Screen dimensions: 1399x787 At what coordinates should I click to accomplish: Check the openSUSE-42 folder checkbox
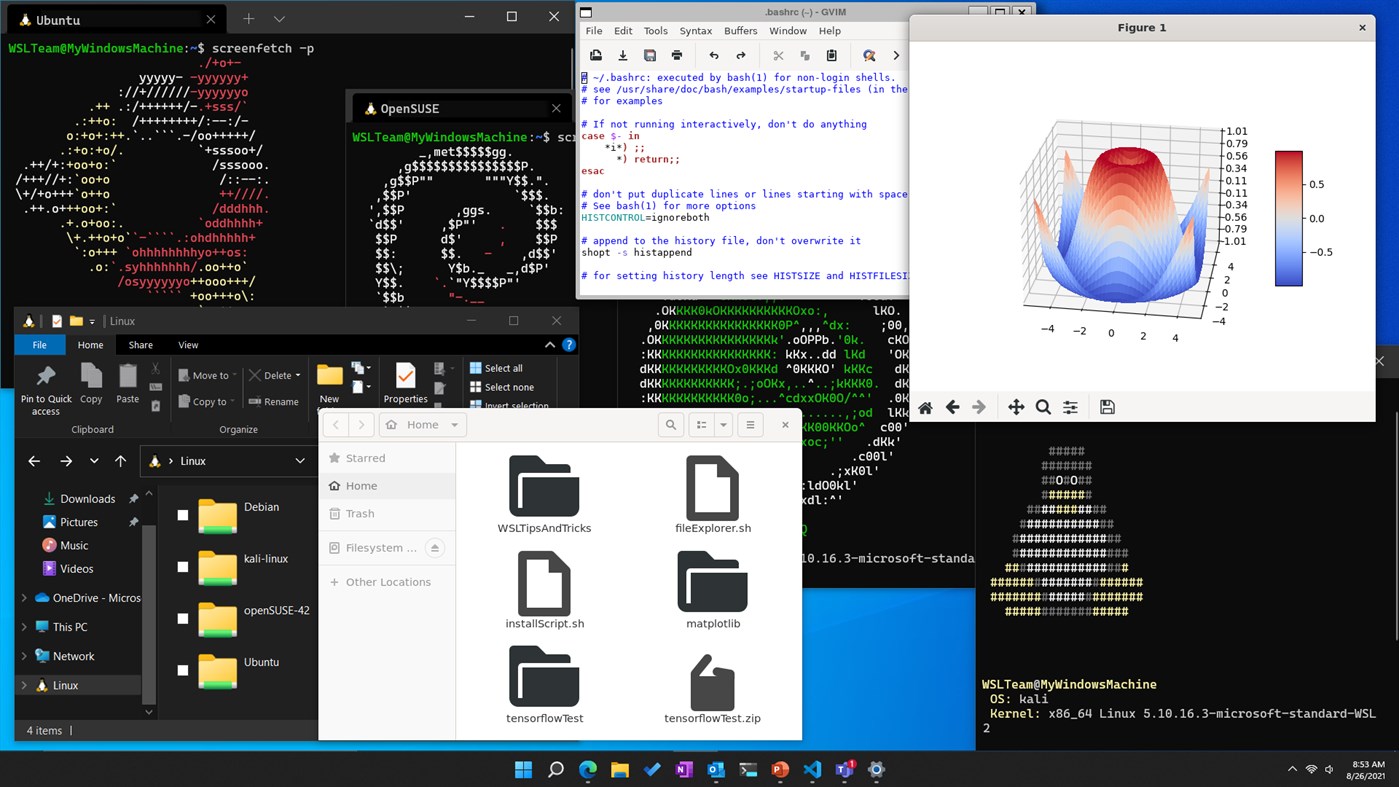(183, 619)
